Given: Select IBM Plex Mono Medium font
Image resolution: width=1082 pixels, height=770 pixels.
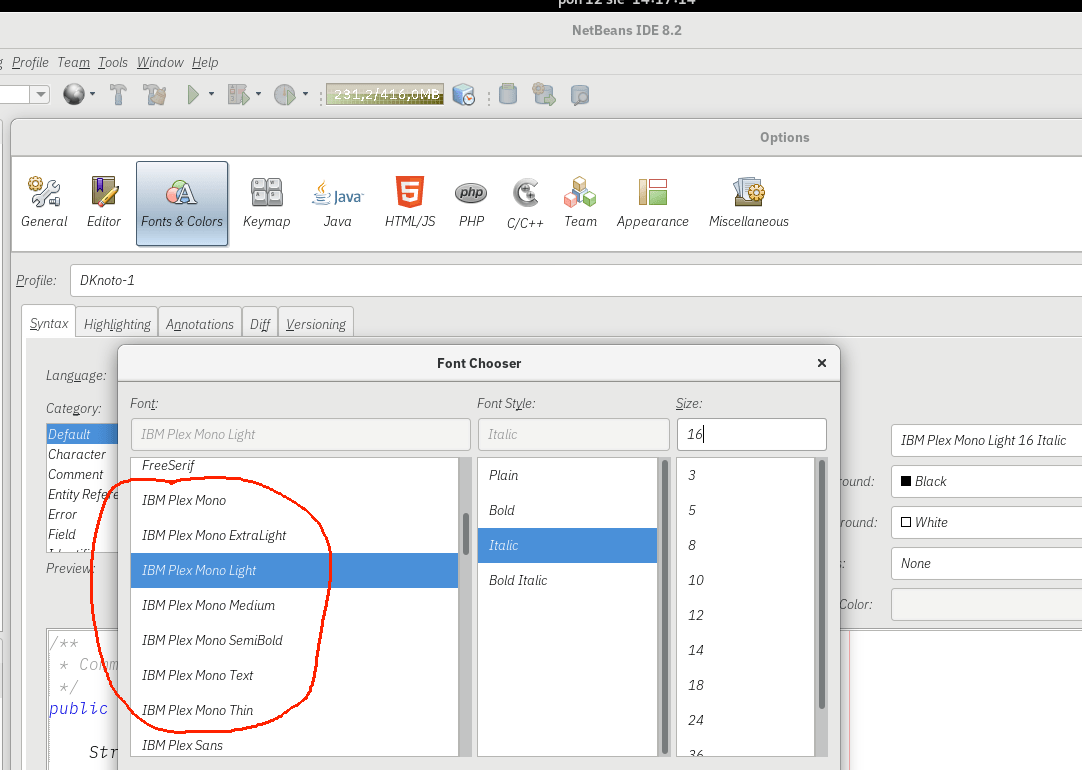Looking at the screenshot, I should pyautogui.click(x=208, y=605).
